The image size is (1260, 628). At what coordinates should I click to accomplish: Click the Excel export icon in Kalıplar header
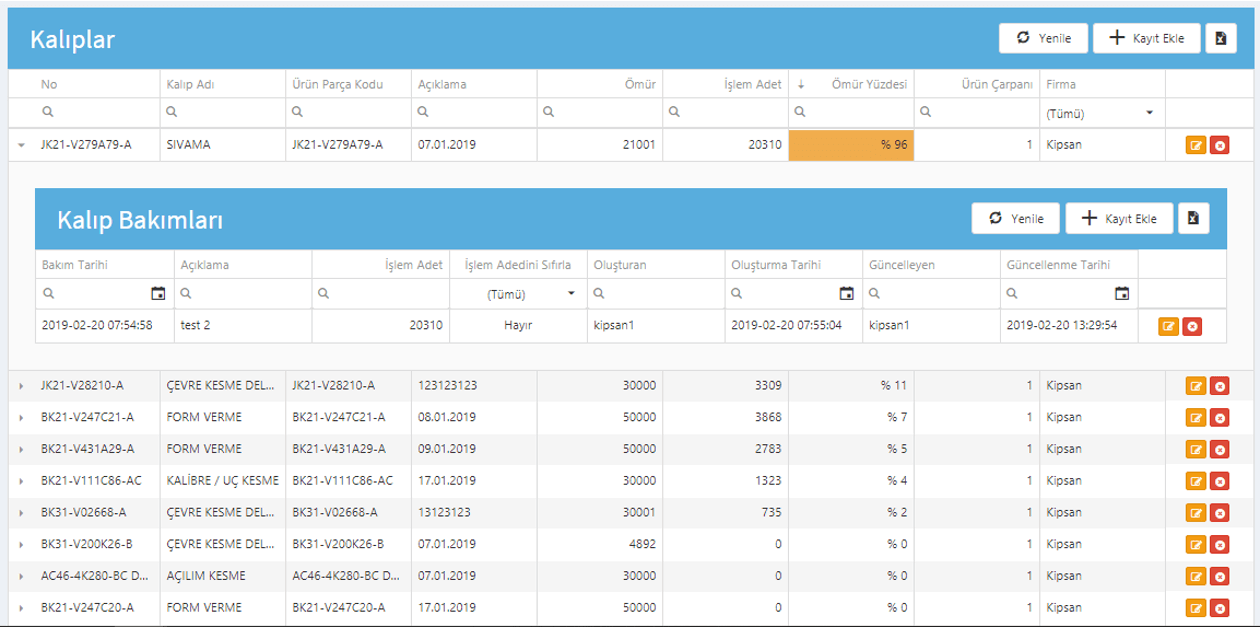tap(1220, 38)
